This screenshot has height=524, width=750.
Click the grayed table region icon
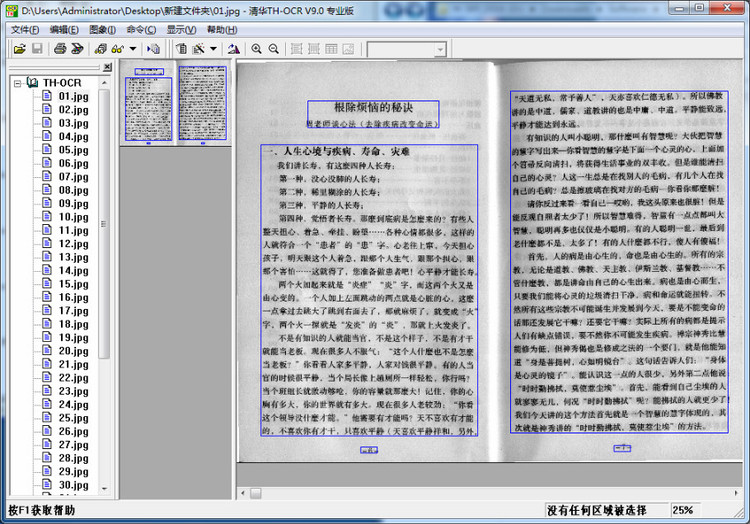click(331, 49)
